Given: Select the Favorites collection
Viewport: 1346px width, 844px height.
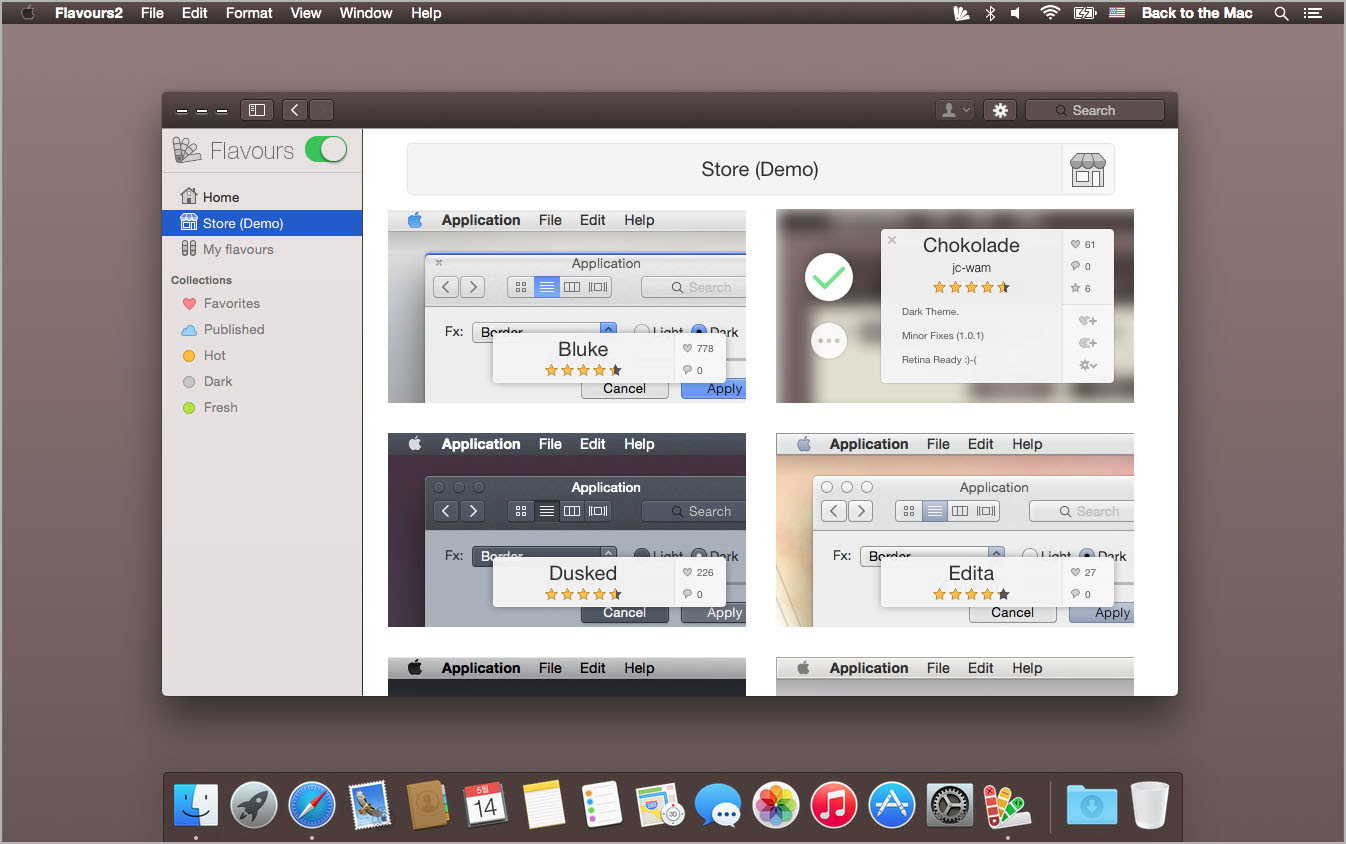Looking at the screenshot, I should (x=231, y=303).
